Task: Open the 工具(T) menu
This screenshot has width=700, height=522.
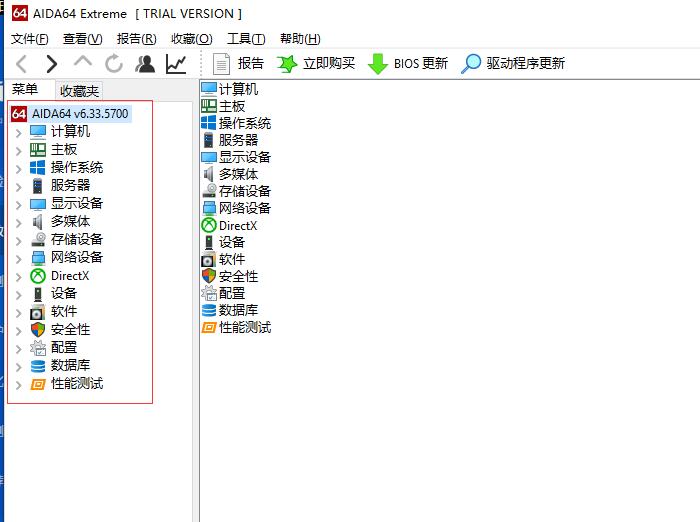Action: [x=246, y=39]
